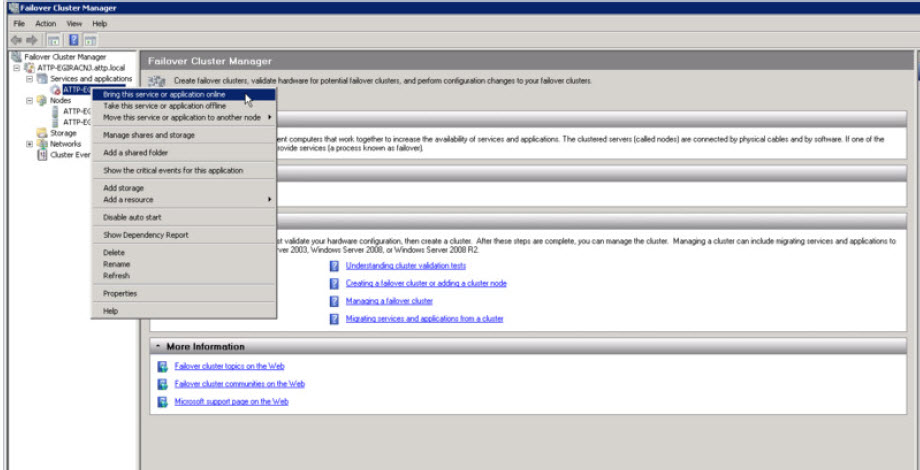Image resolution: width=920 pixels, height=470 pixels.
Task: Open Failover cluster topics on the Web link
Action: [x=229, y=366]
